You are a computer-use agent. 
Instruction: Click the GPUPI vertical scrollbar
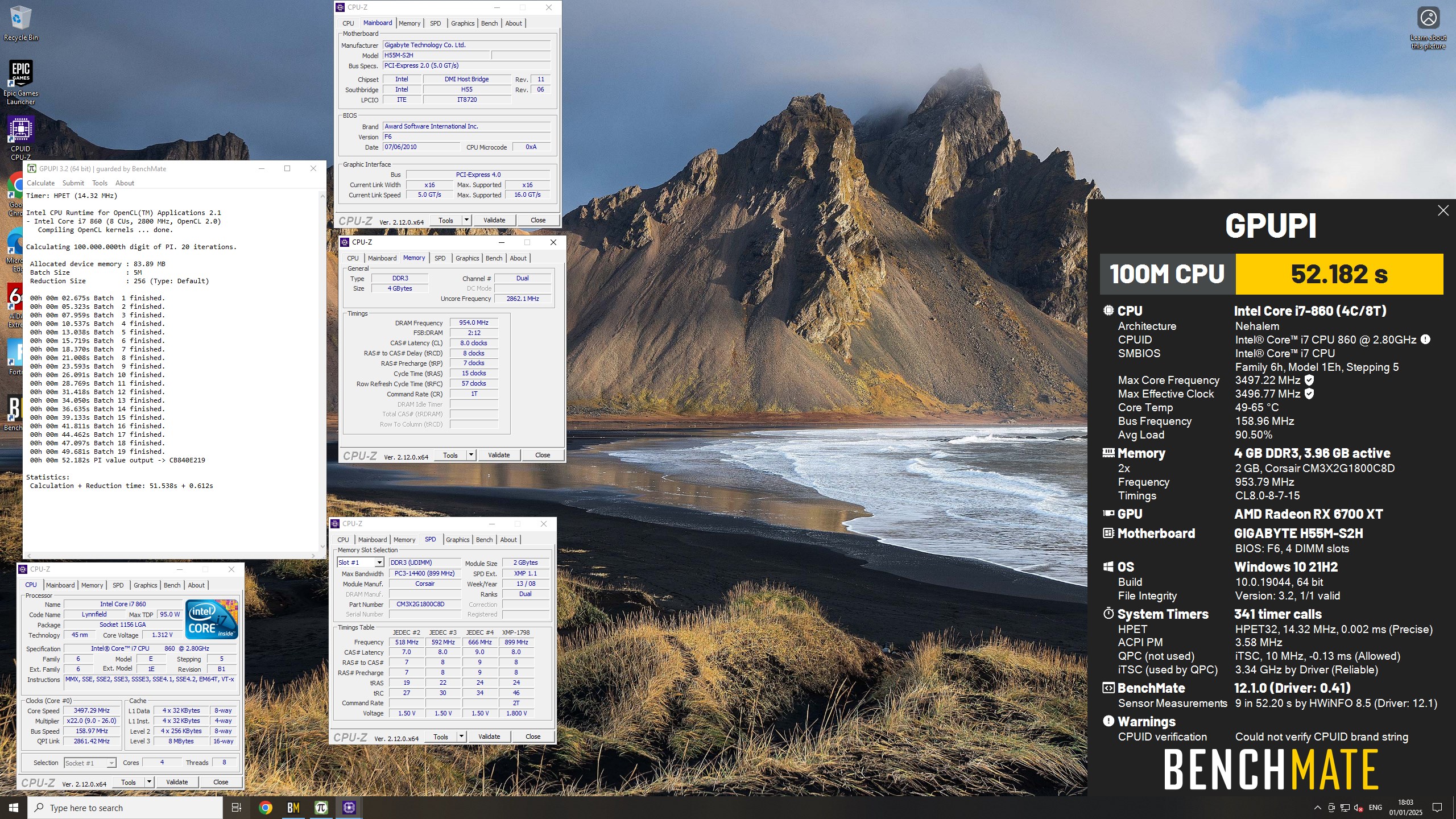(322, 371)
